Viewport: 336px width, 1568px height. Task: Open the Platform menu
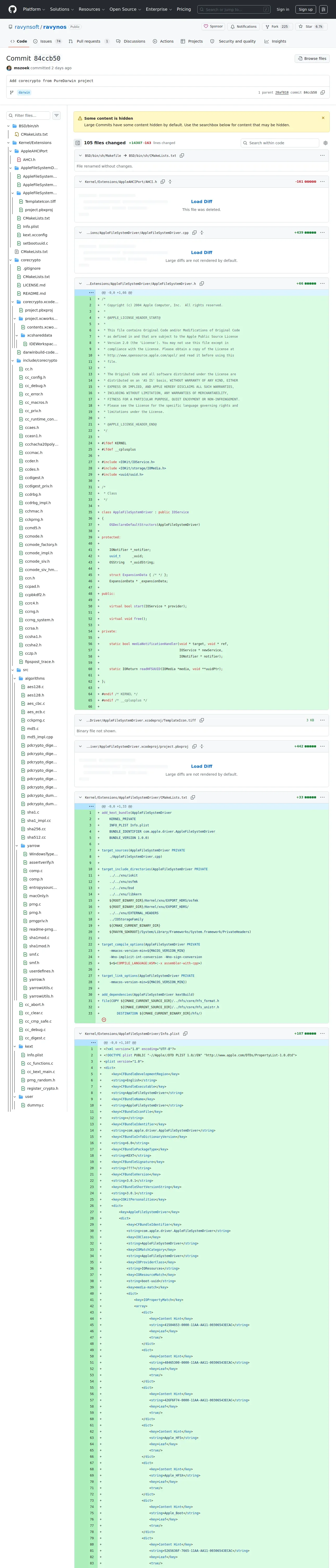(x=33, y=9)
